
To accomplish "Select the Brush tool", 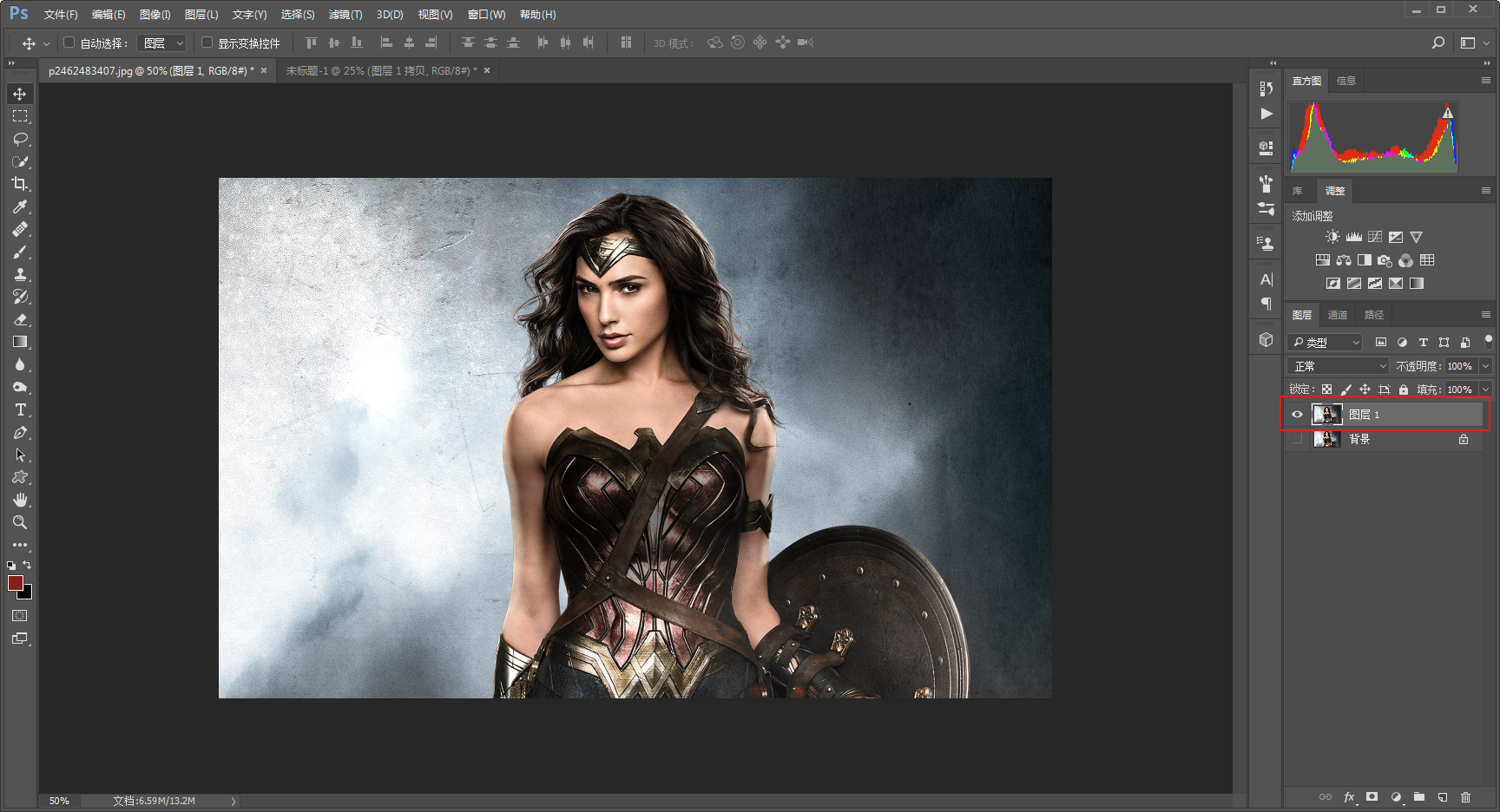I will [20, 252].
